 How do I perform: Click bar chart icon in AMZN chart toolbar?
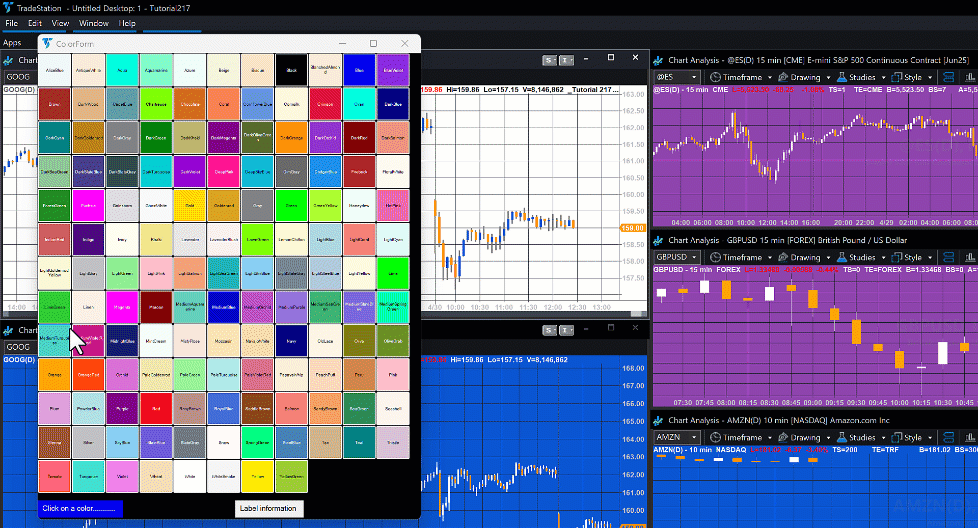click(x=970, y=437)
